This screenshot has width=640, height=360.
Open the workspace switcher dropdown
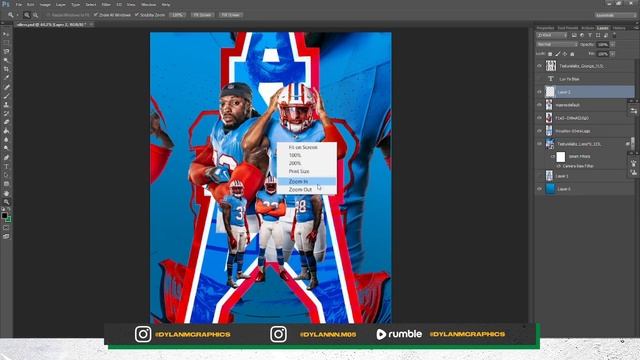tap(616, 15)
